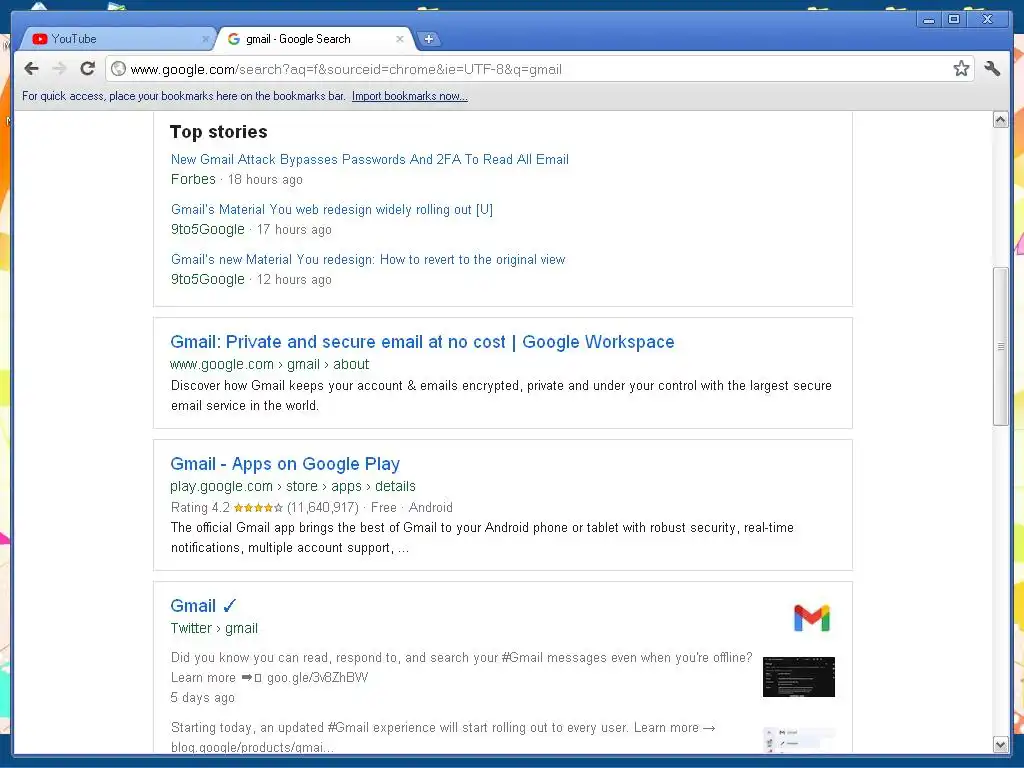Screen dimensions: 1024x768
Task: Click the Gmail M logo image
Action: point(812,618)
